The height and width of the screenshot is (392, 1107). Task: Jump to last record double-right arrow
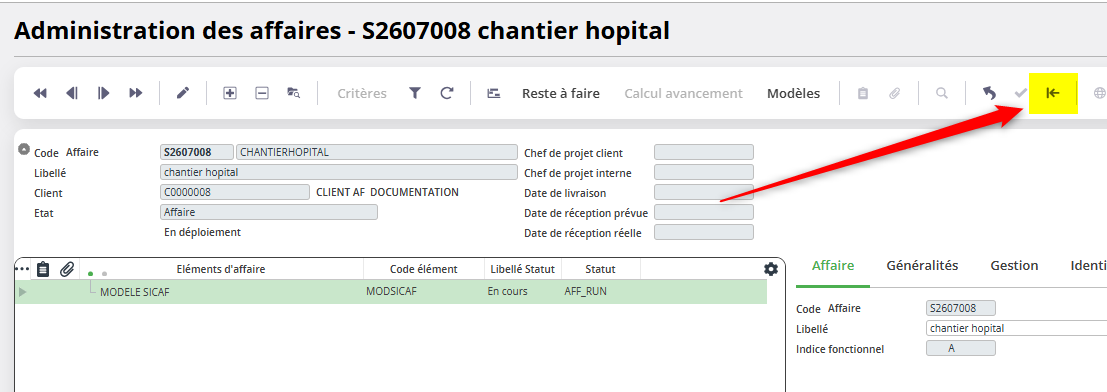136,93
